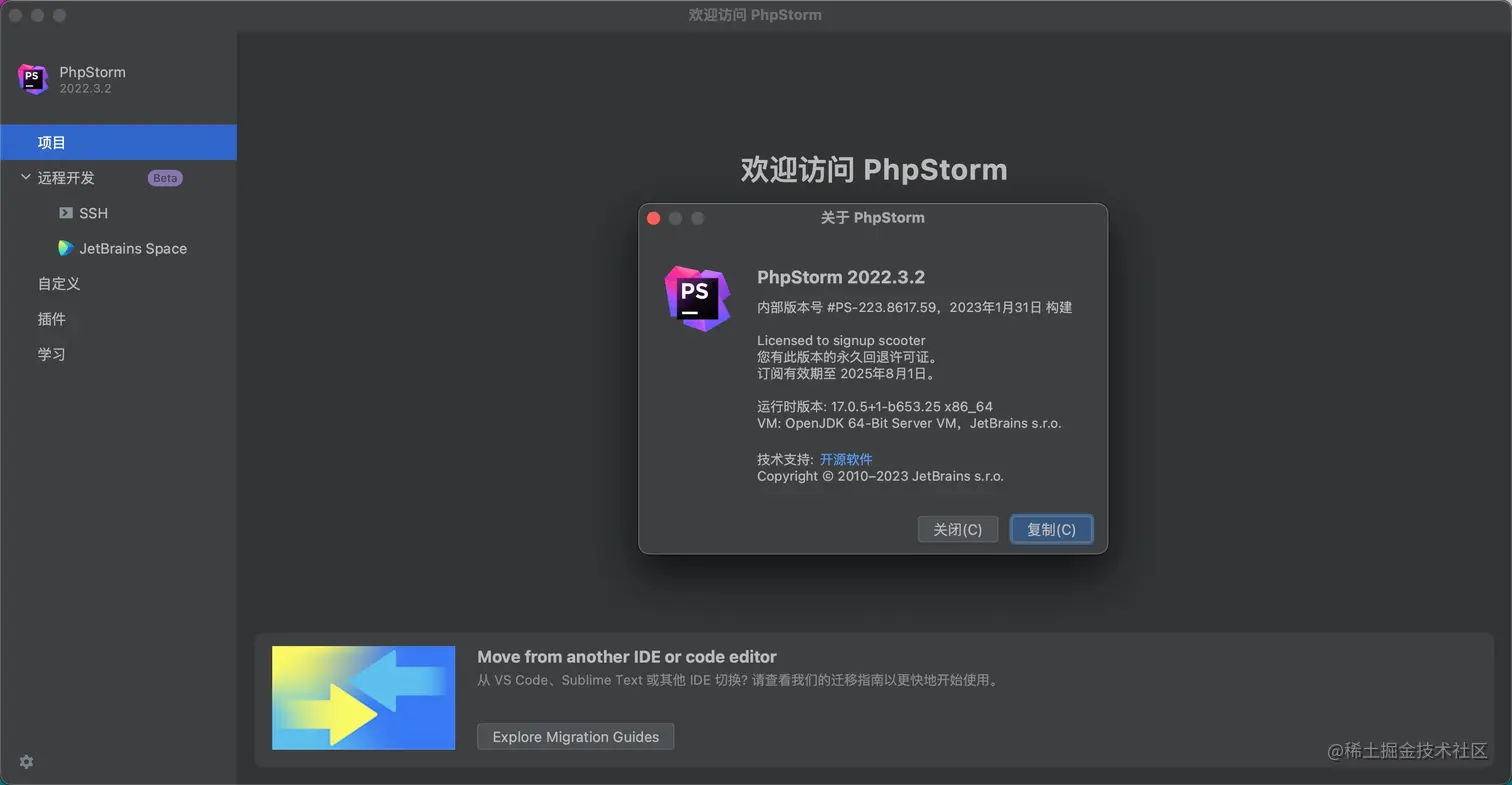Click Explore Migration Guides button
This screenshot has height=785, width=1512.
[x=575, y=737]
